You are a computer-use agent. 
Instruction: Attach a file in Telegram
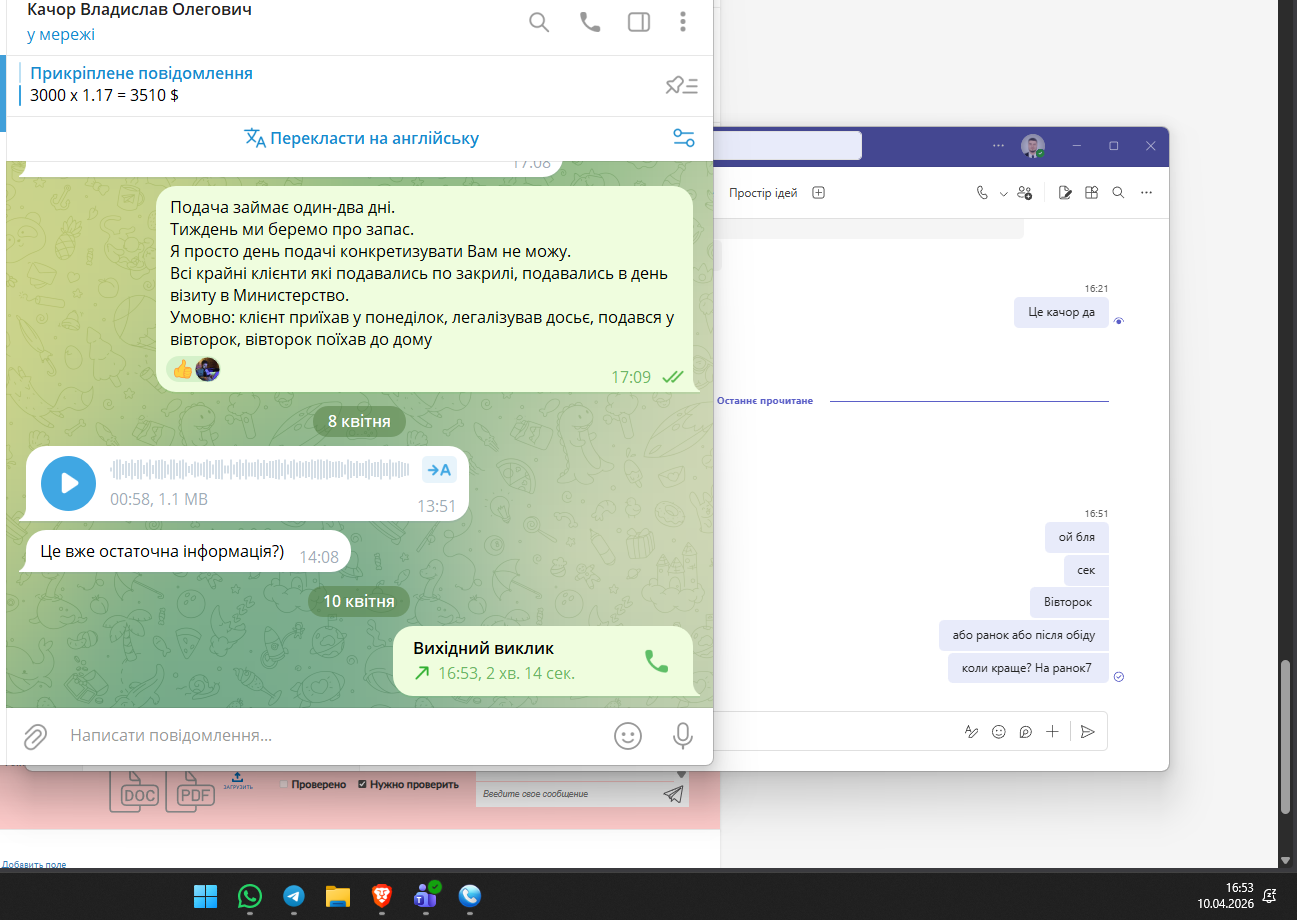pos(35,737)
